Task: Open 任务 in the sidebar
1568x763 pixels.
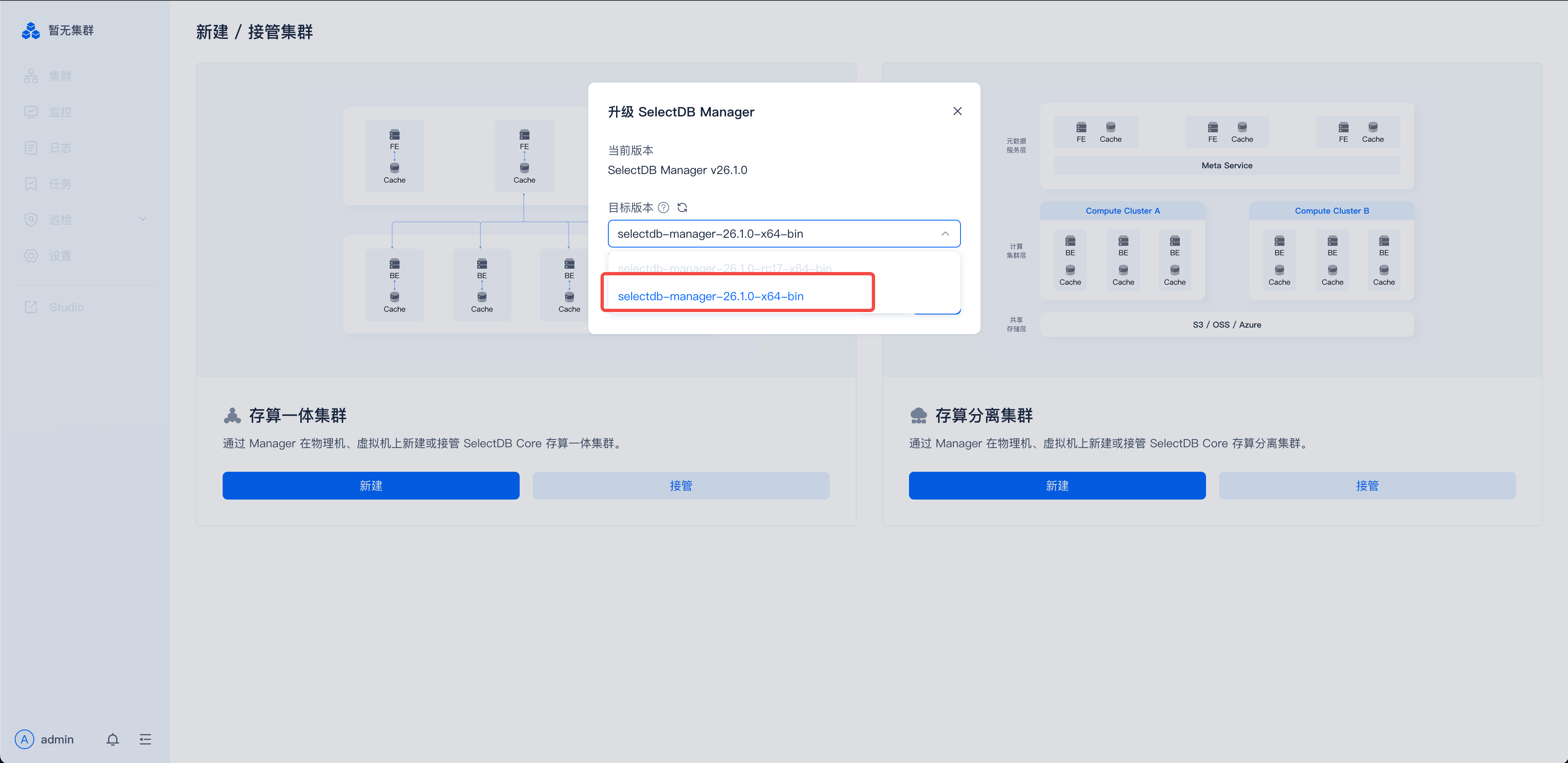Action: point(60,184)
